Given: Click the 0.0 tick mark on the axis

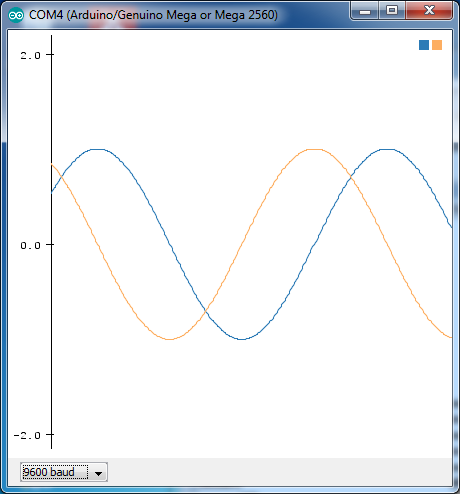Looking at the screenshot, I should [x=50, y=245].
